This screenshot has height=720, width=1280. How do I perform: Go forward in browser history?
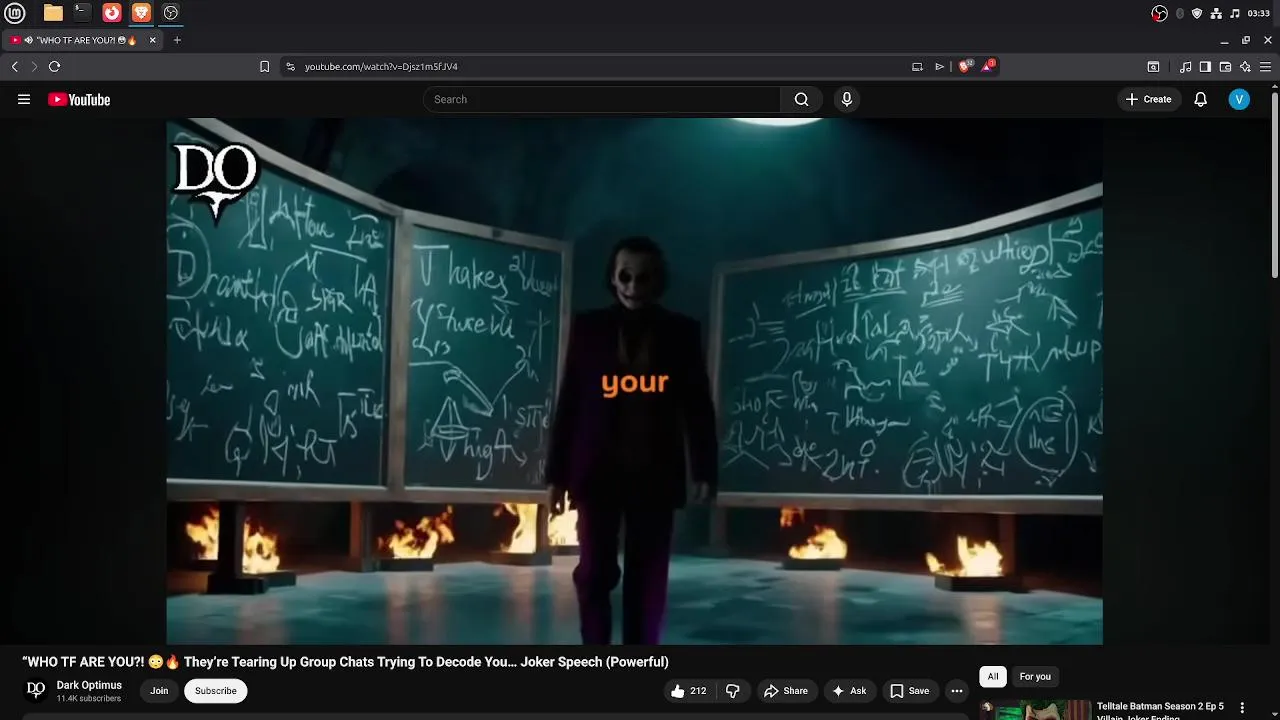[34, 67]
